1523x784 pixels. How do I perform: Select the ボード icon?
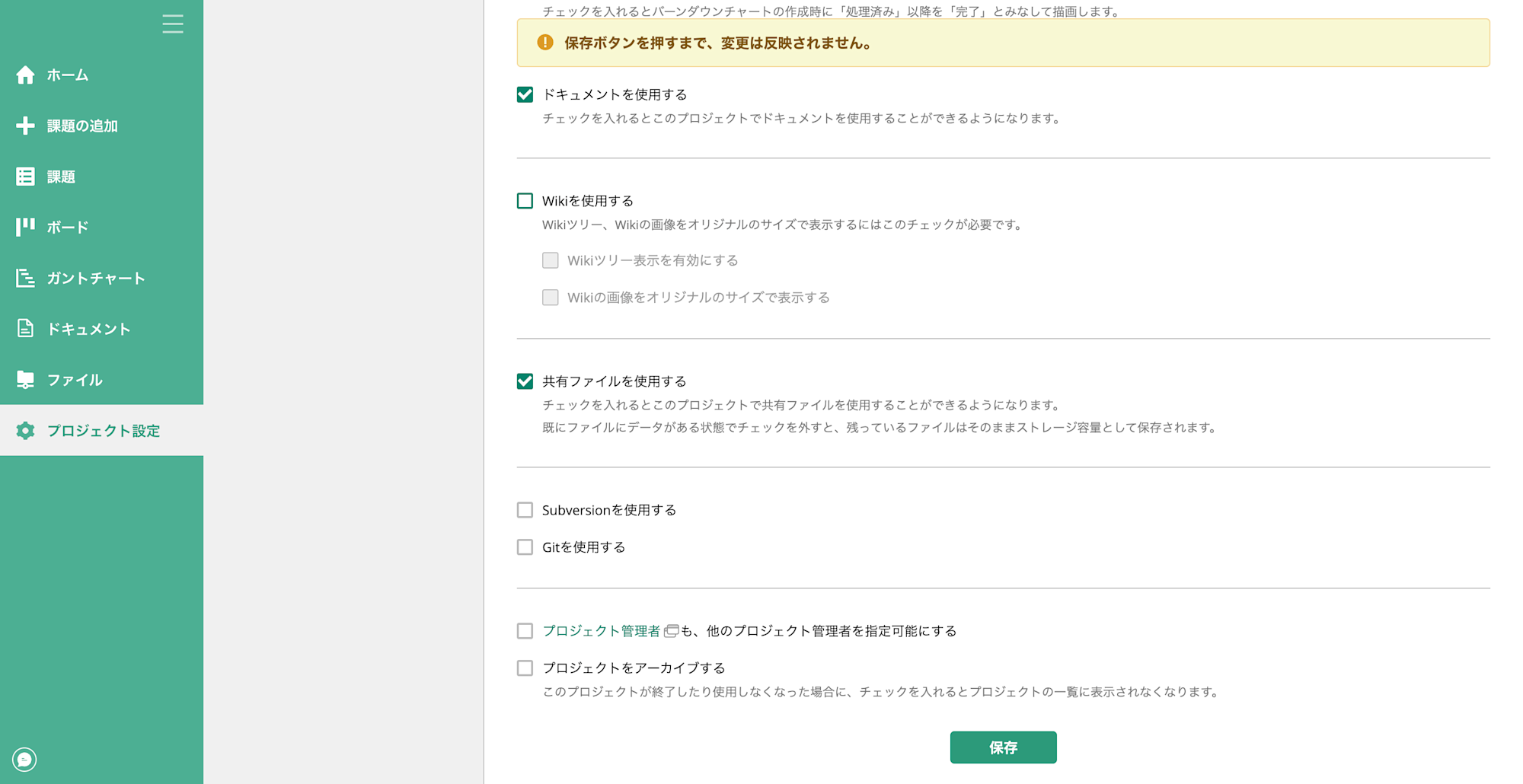click(25, 227)
